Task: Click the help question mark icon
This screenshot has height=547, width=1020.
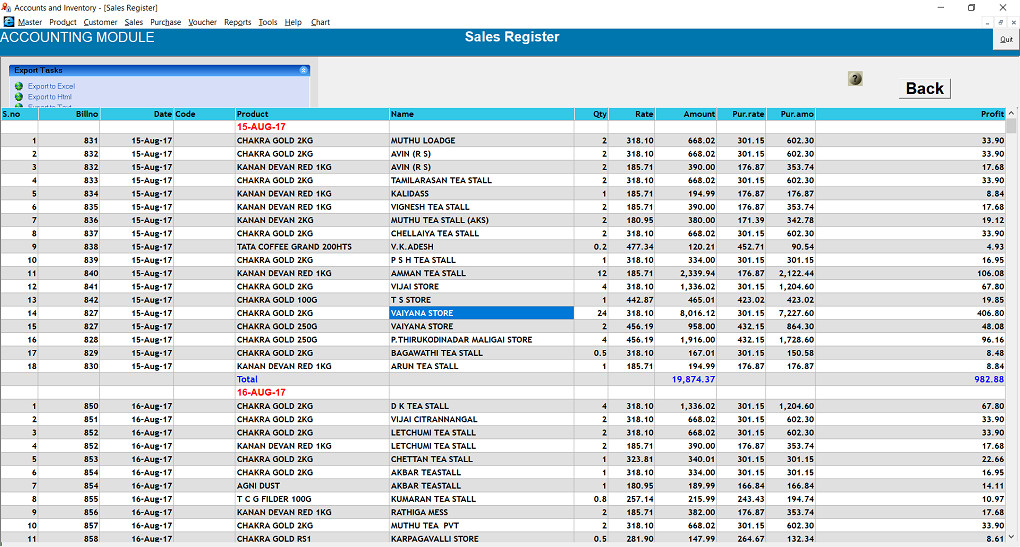Action: pos(855,79)
